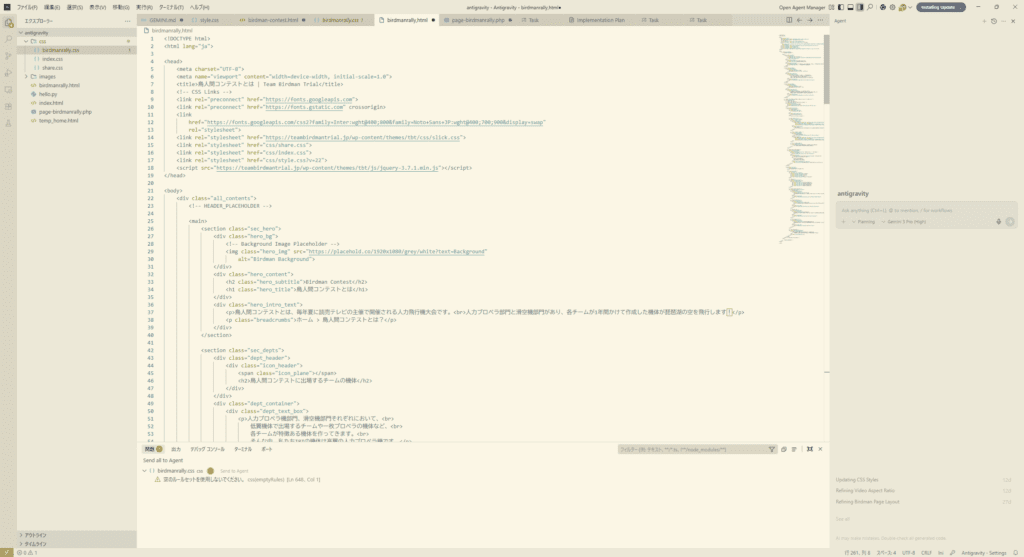Viewport: 1024px width, 557px height.
Task: Collapse the css folder in explorer
Action: 27,41
